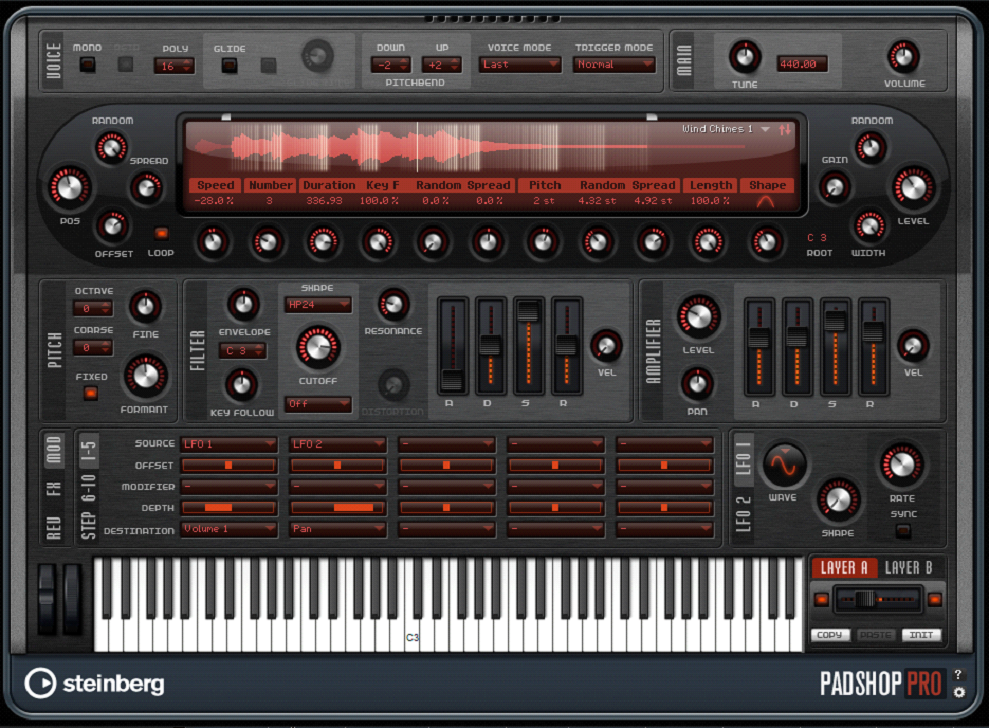
Task: Click the C3 key on keyboard
Action: 412,604
